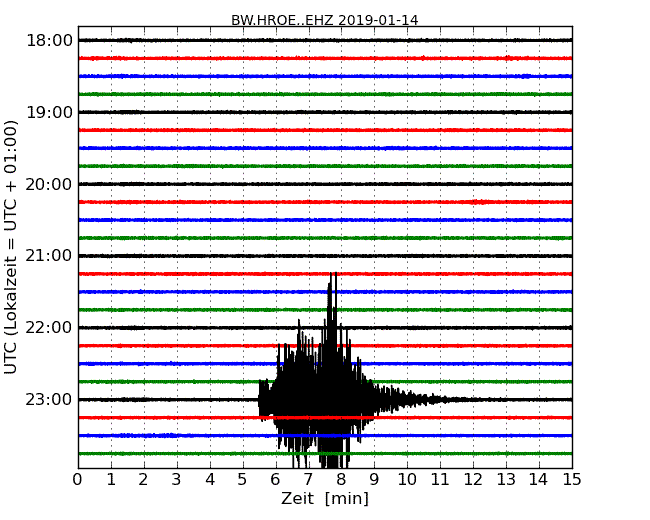Click the y-axis label UTC (Lokalzeit = UTC + 01:00)

(11, 248)
